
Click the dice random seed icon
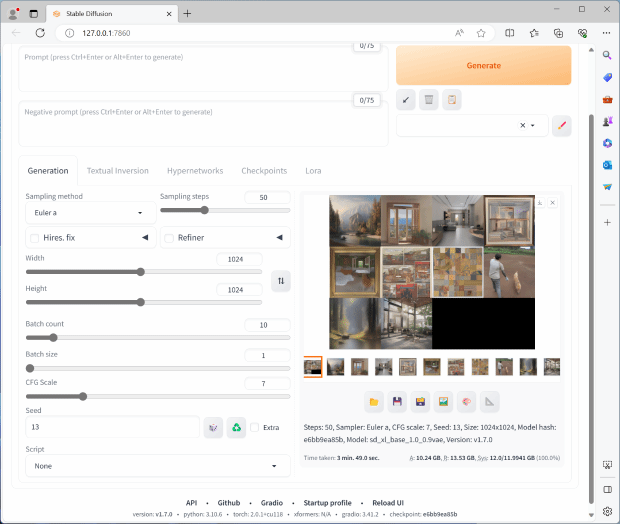213,428
